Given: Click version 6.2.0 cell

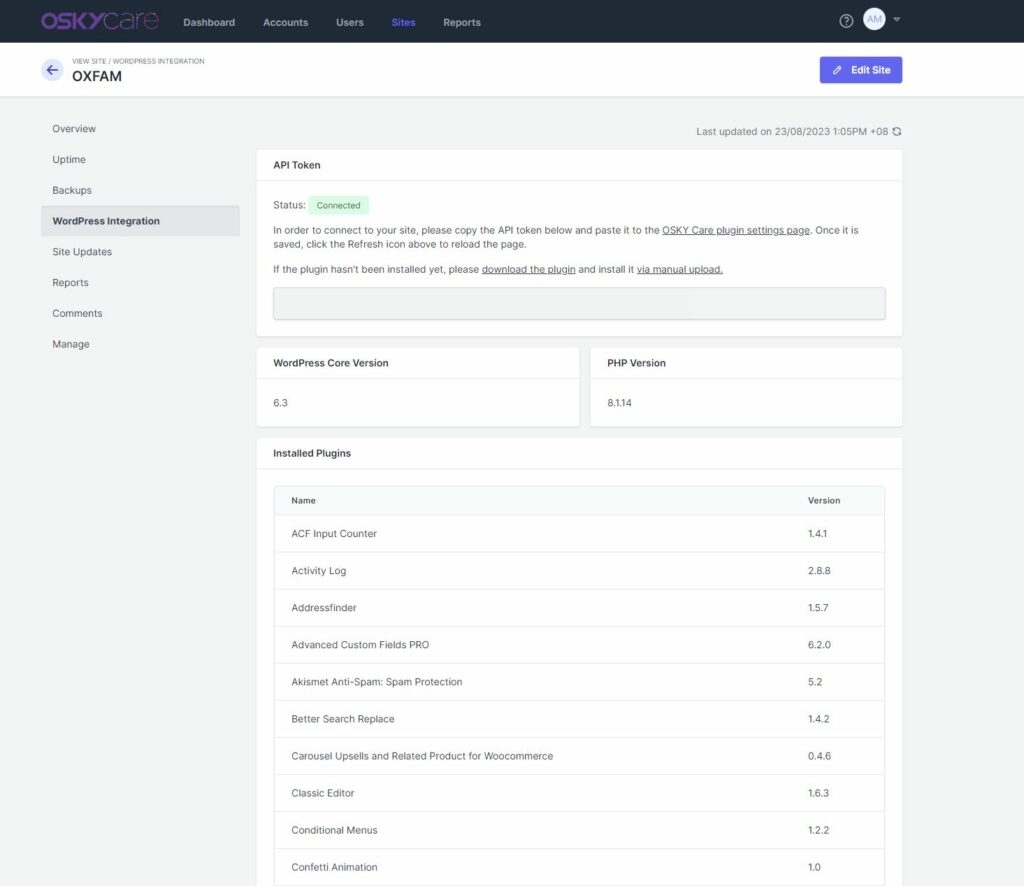Looking at the screenshot, I should [x=819, y=644].
